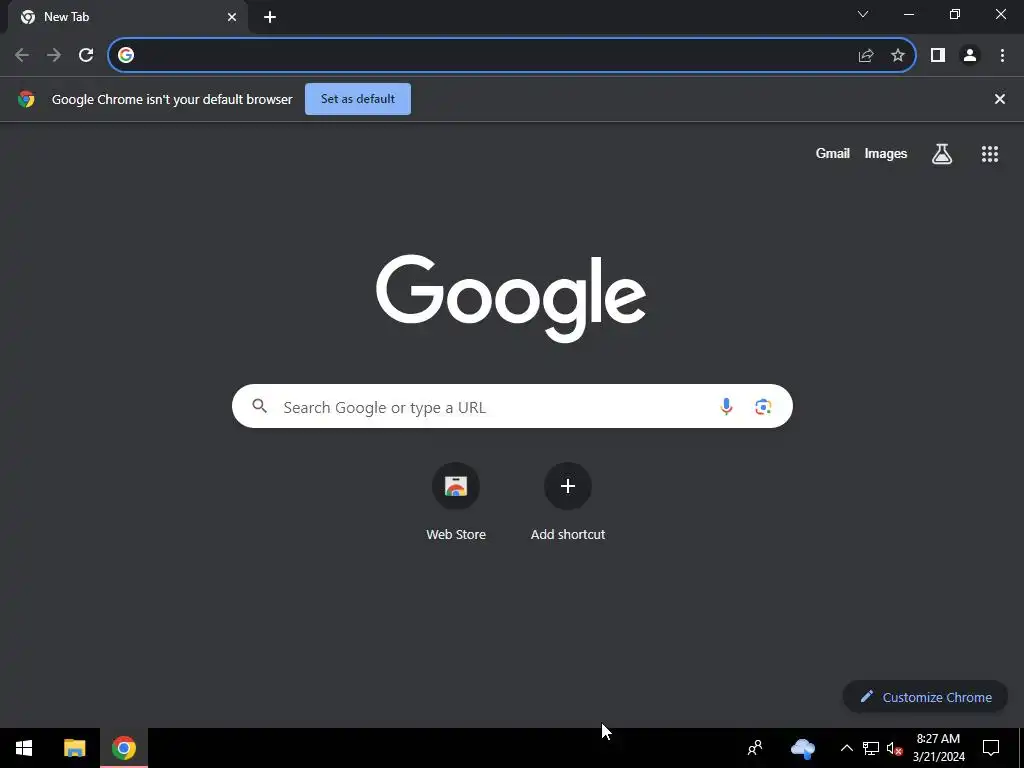Click Set as default button
The width and height of the screenshot is (1024, 768).
click(x=358, y=99)
